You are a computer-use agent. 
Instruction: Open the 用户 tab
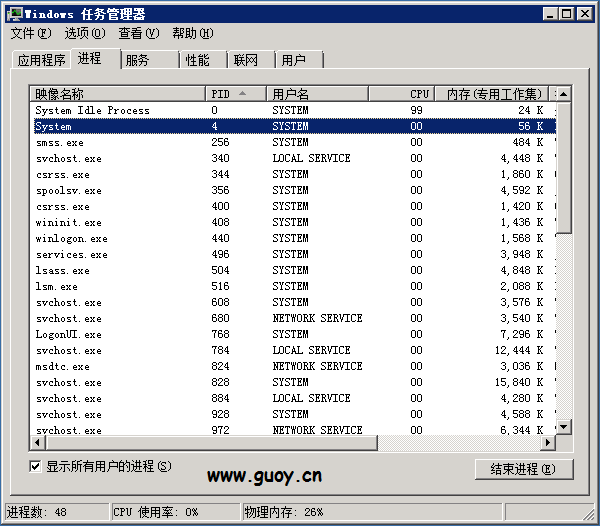tap(299, 60)
